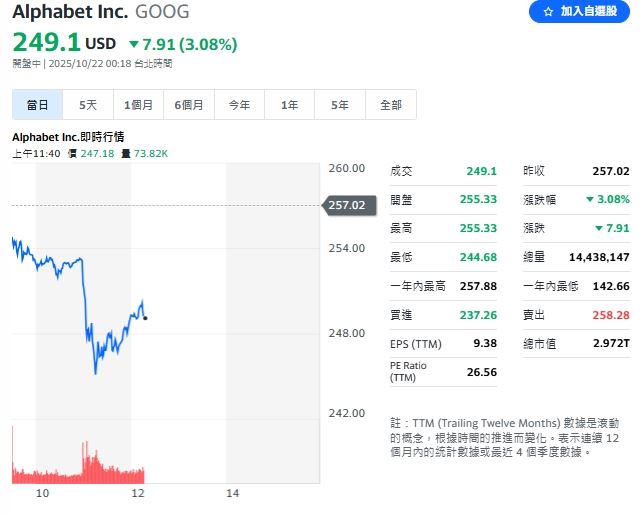642x515 pixels.
Task: Click the star icon on the watchlist button
Action: [x=547, y=12]
